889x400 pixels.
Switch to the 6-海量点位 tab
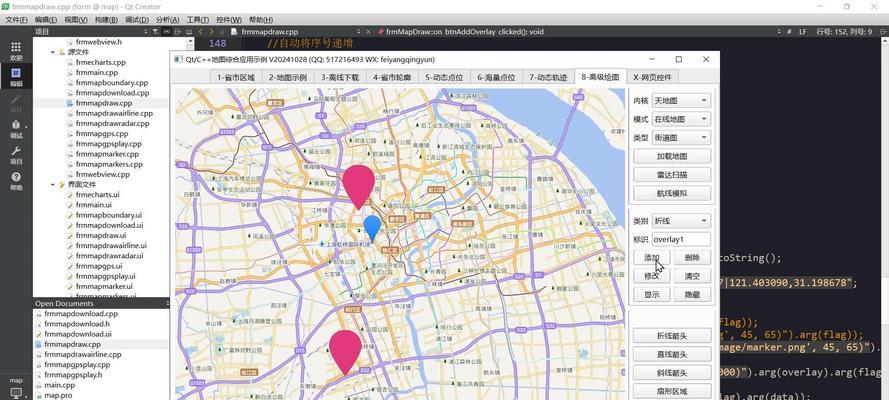pos(496,78)
